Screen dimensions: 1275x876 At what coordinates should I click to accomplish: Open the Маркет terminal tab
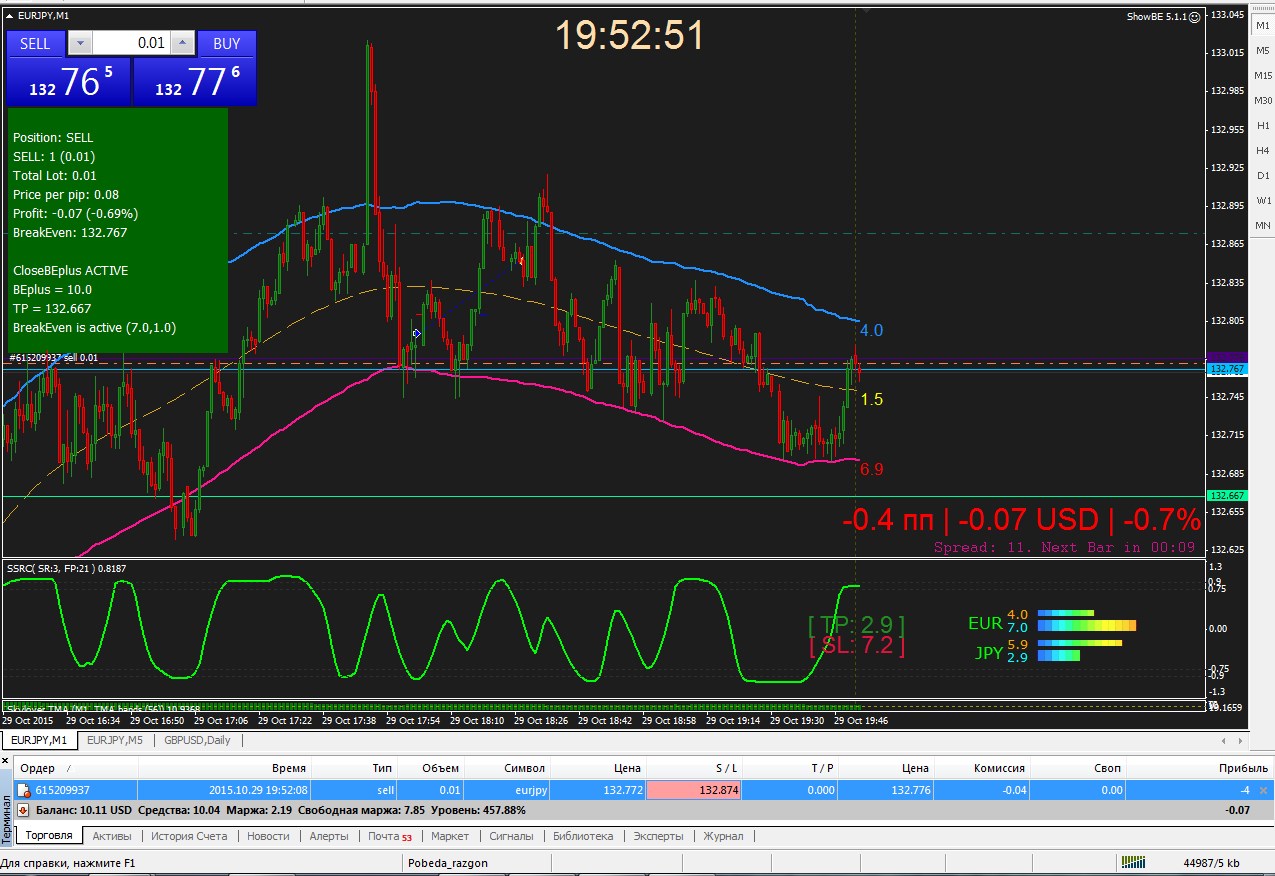point(450,836)
